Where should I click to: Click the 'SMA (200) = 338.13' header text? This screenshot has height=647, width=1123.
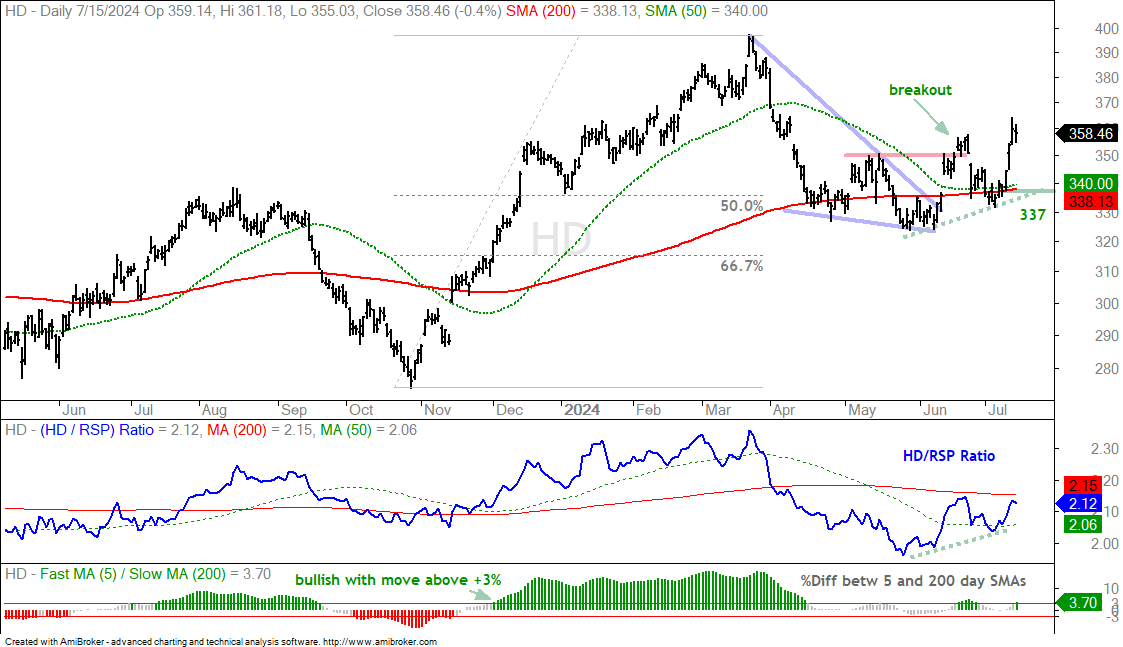point(572,11)
